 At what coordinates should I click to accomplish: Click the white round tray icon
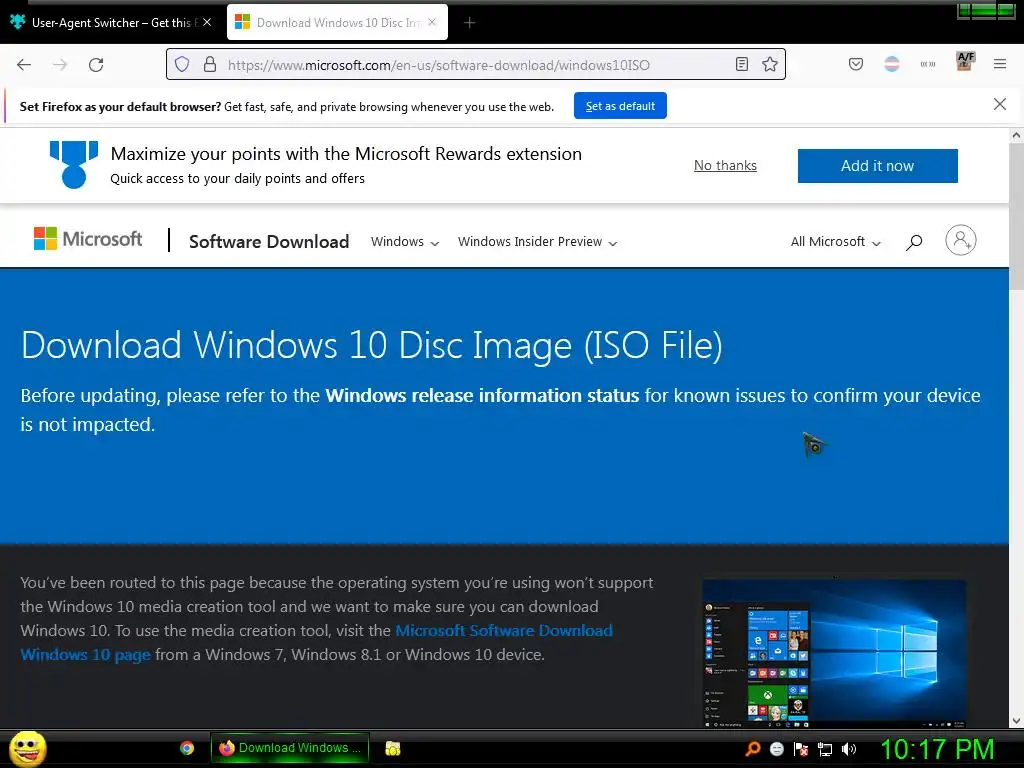[x=776, y=749]
